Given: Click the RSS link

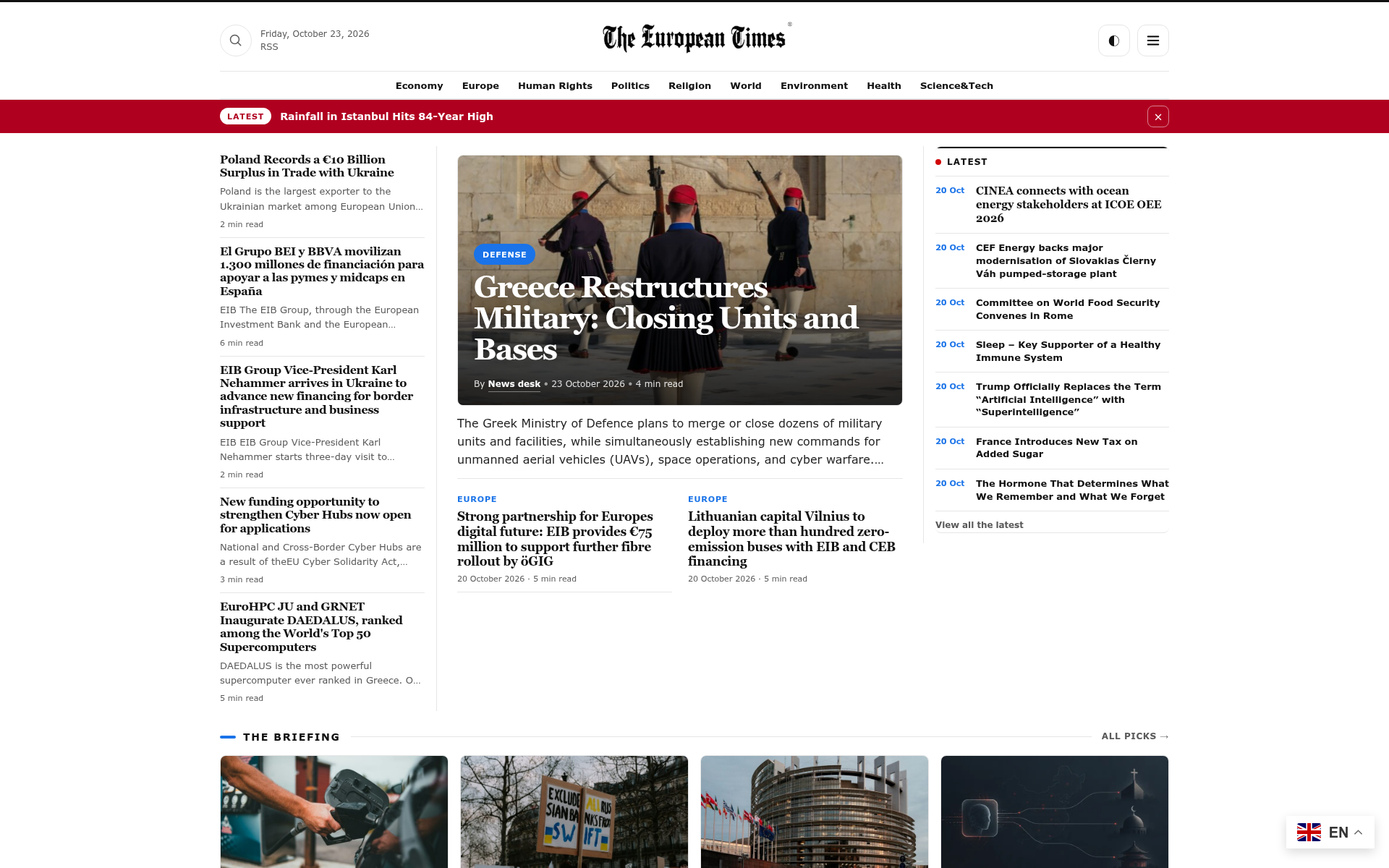Looking at the screenshot, I should tap(269, 47).
